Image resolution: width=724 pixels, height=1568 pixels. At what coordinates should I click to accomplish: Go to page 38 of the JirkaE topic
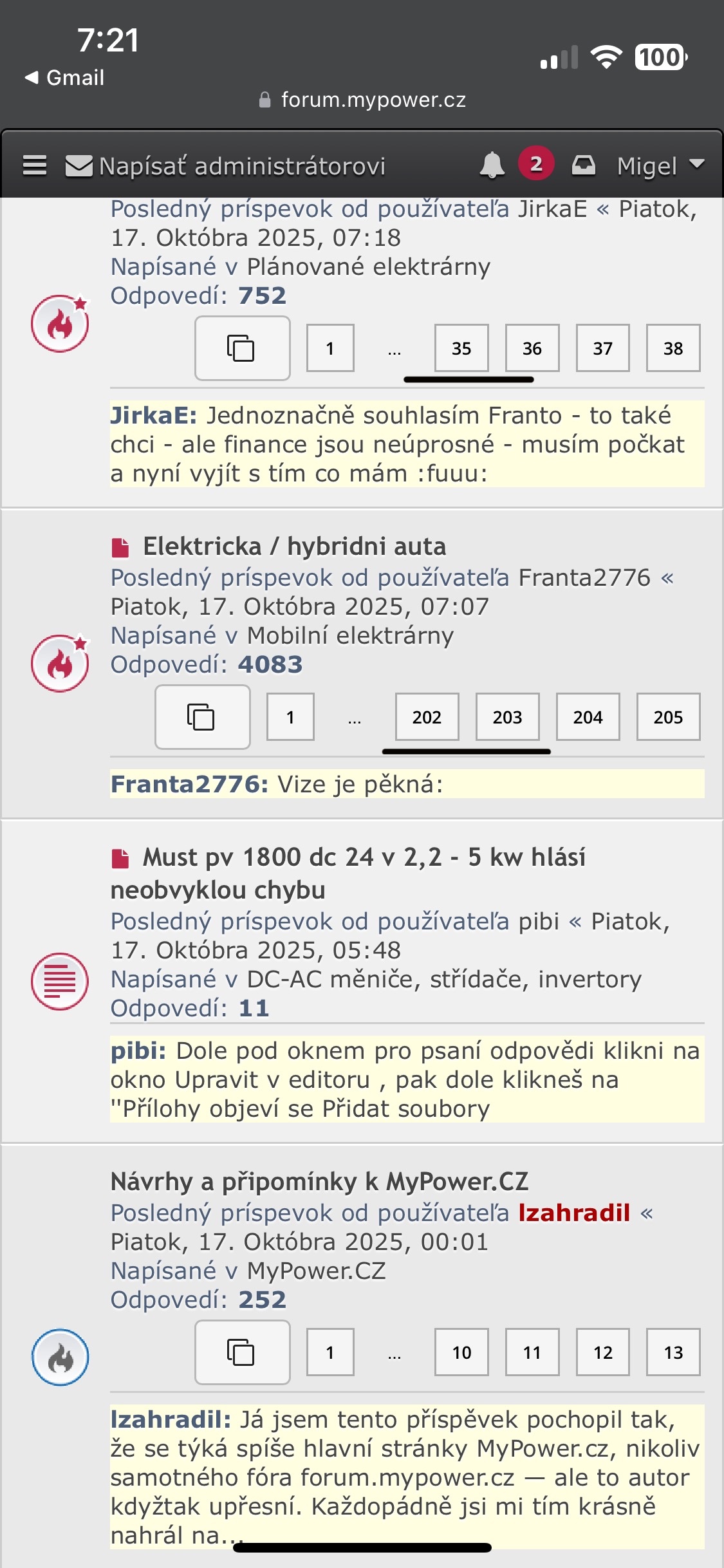pos(673,348)
